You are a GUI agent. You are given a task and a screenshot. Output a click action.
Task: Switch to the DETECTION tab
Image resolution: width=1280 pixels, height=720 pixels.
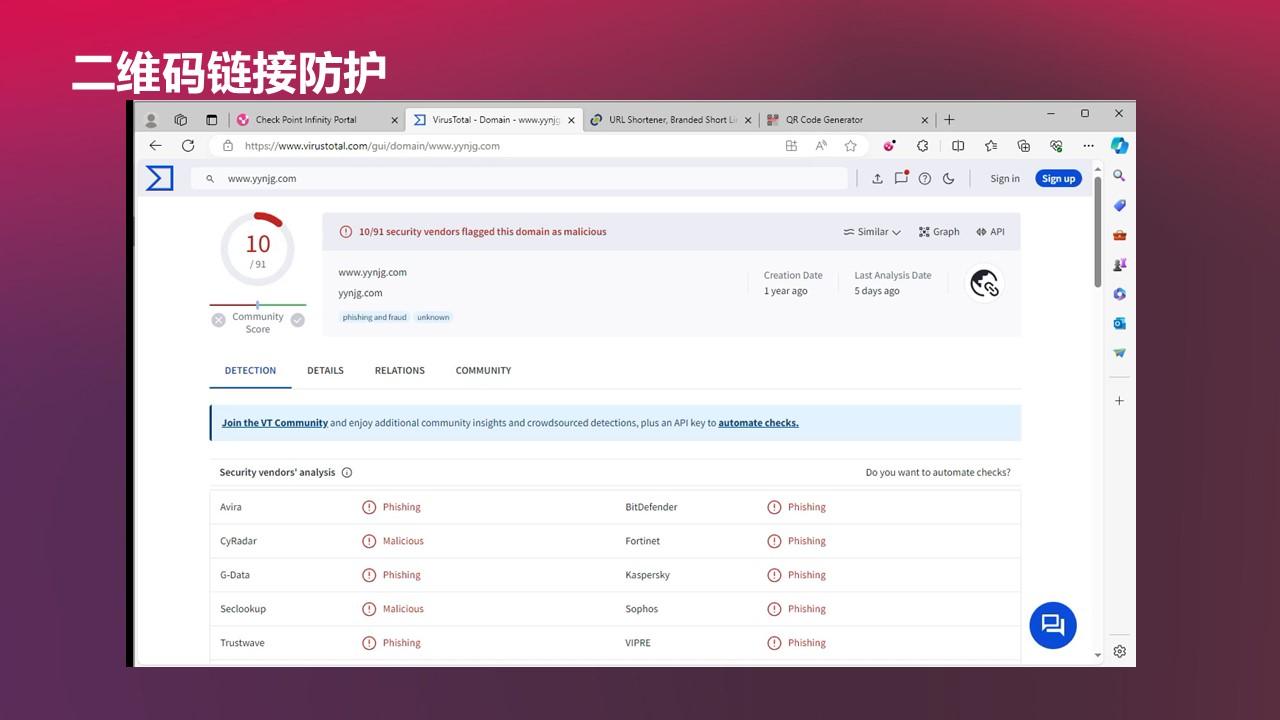[250, 370]
